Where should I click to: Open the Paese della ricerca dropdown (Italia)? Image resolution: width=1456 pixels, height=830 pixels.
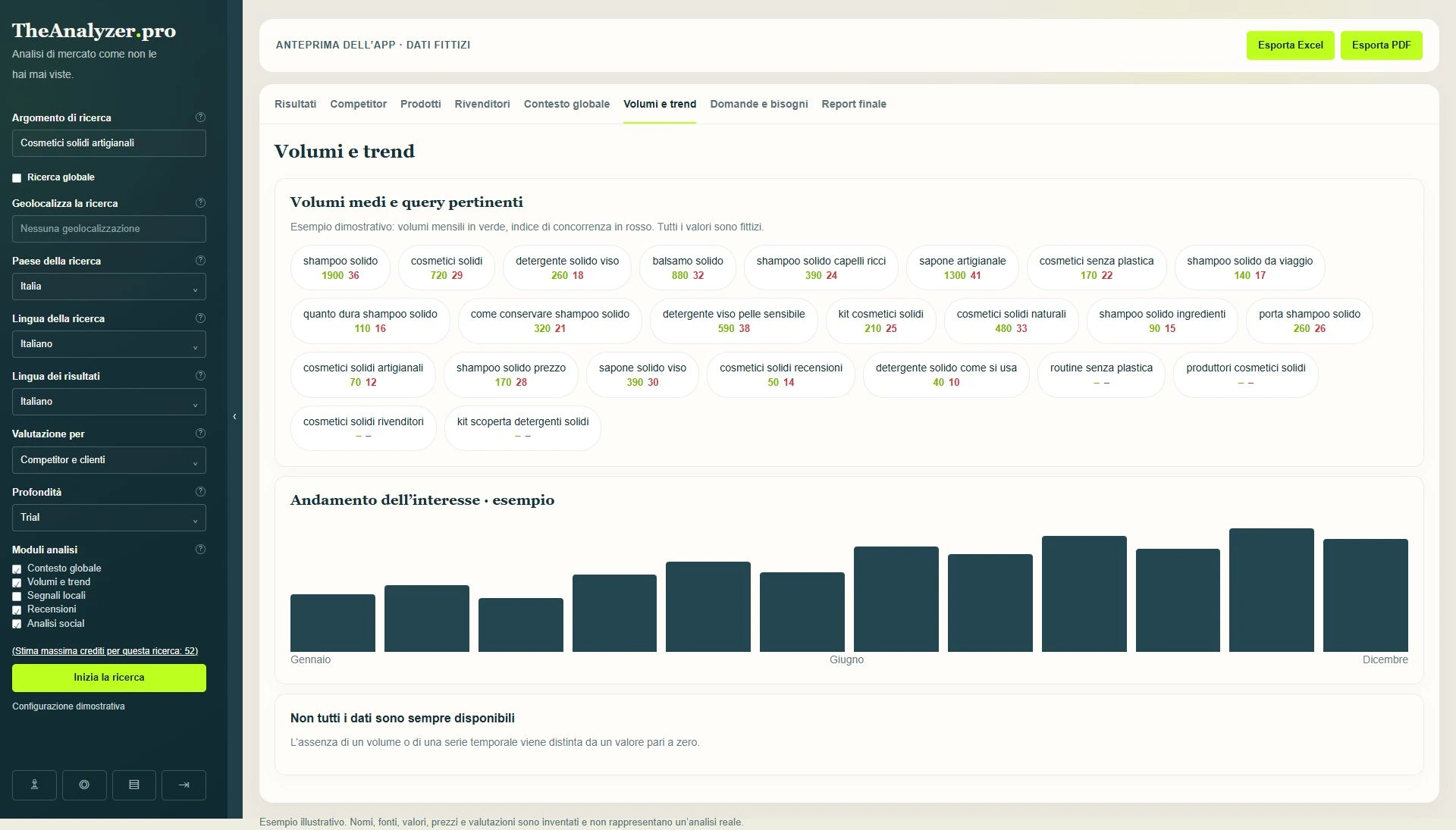[x=108, y=287]
